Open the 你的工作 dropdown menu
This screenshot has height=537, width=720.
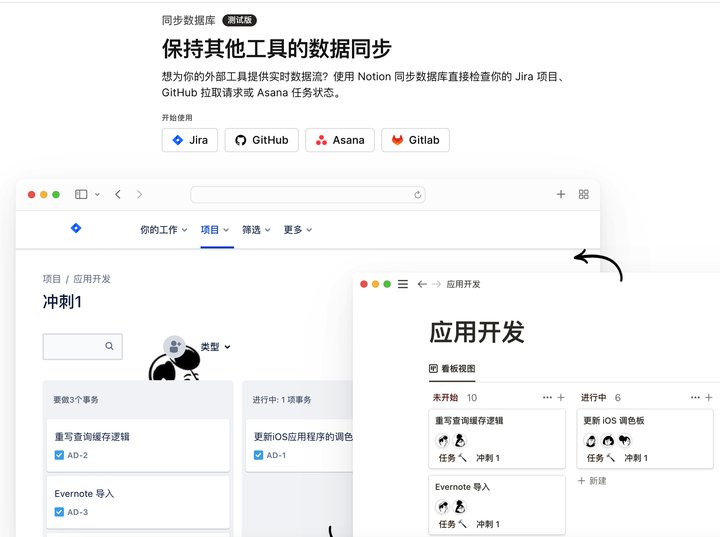point(163,230)
